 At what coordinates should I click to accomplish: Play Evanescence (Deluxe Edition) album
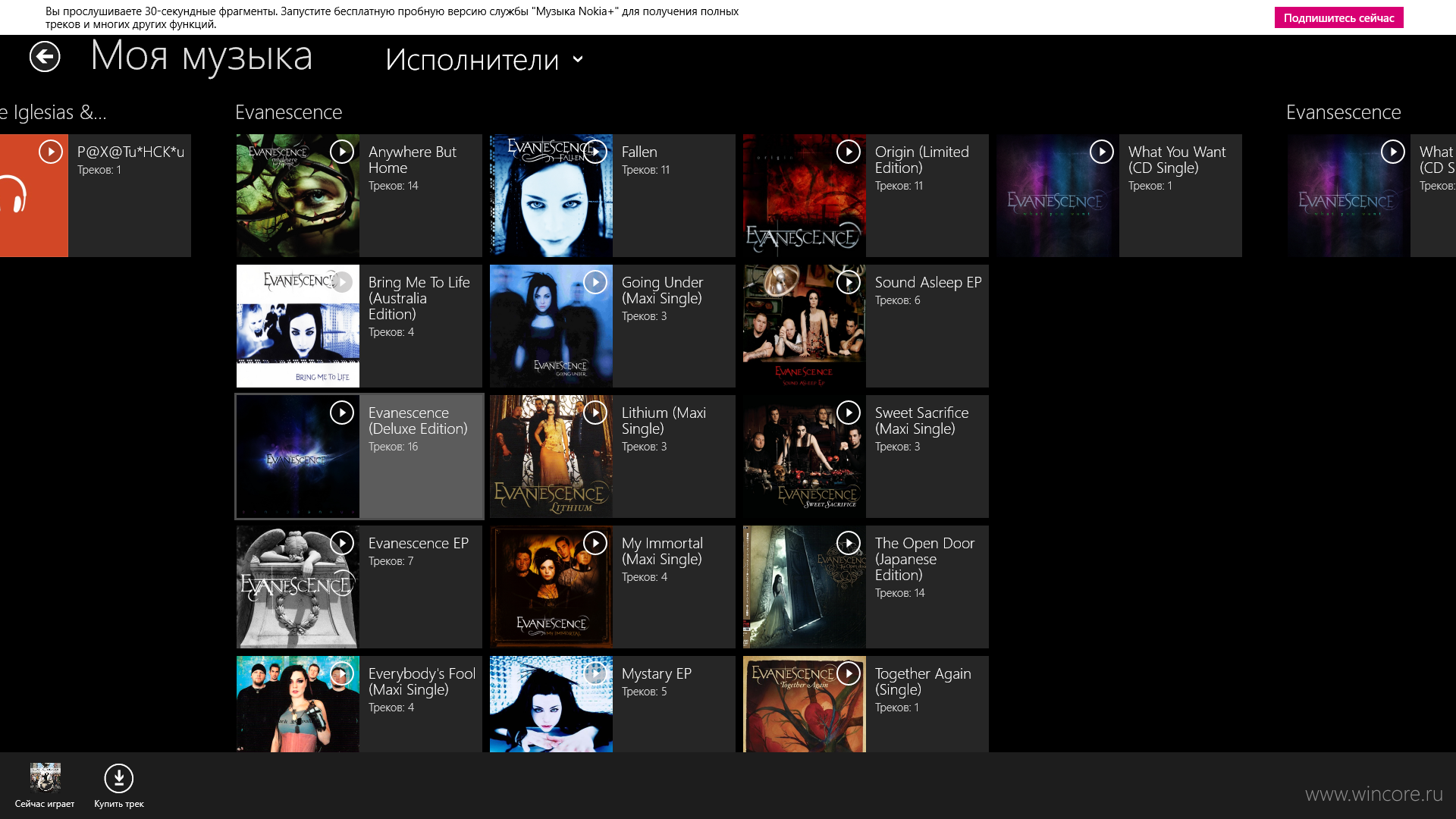point(342,413)
